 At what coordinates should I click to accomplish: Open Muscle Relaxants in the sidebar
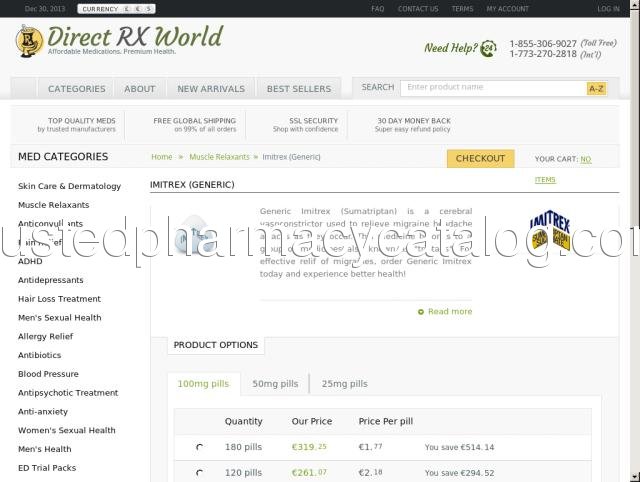click(53, 205)
